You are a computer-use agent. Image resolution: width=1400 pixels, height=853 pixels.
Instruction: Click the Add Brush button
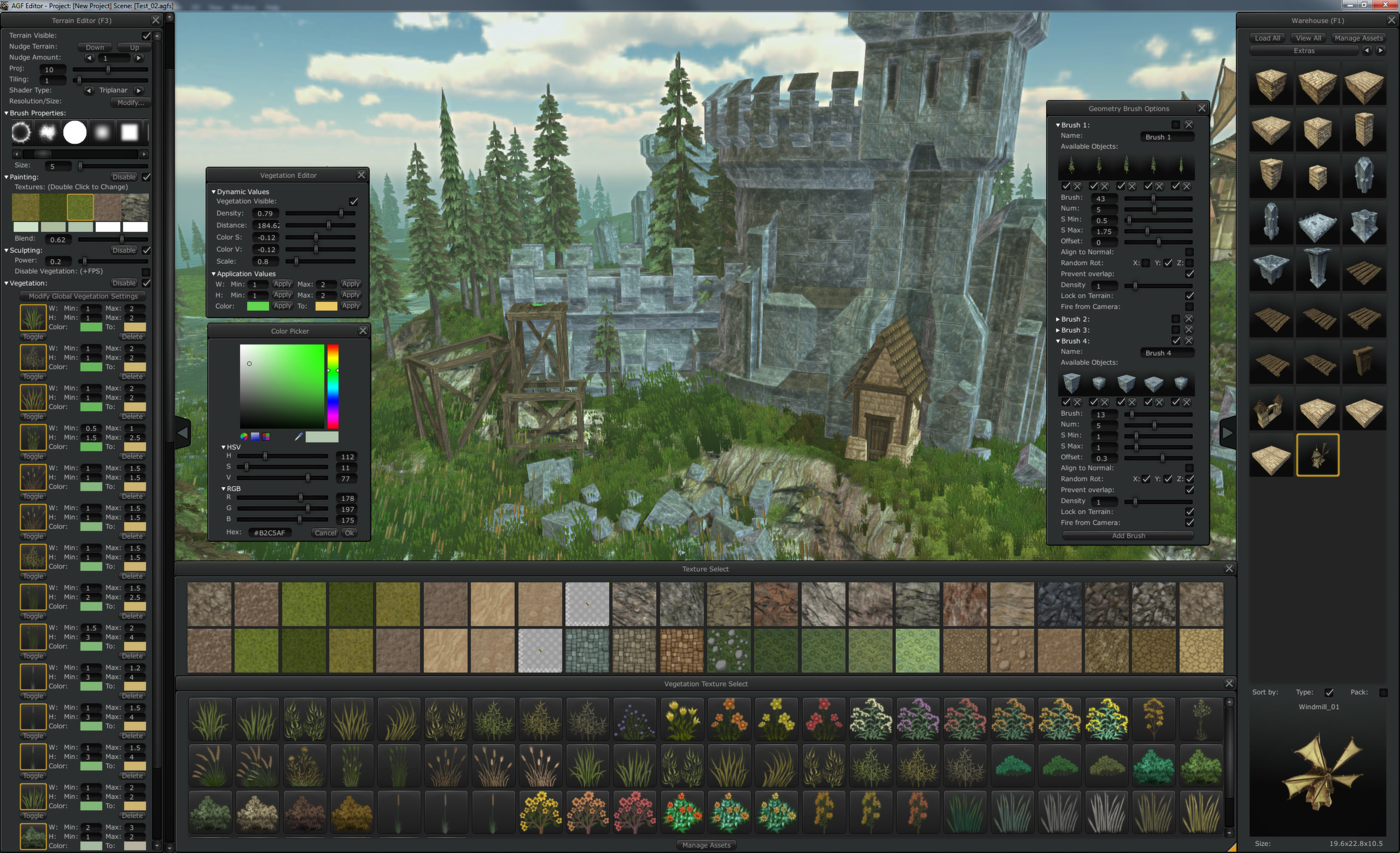[1128, 535]
